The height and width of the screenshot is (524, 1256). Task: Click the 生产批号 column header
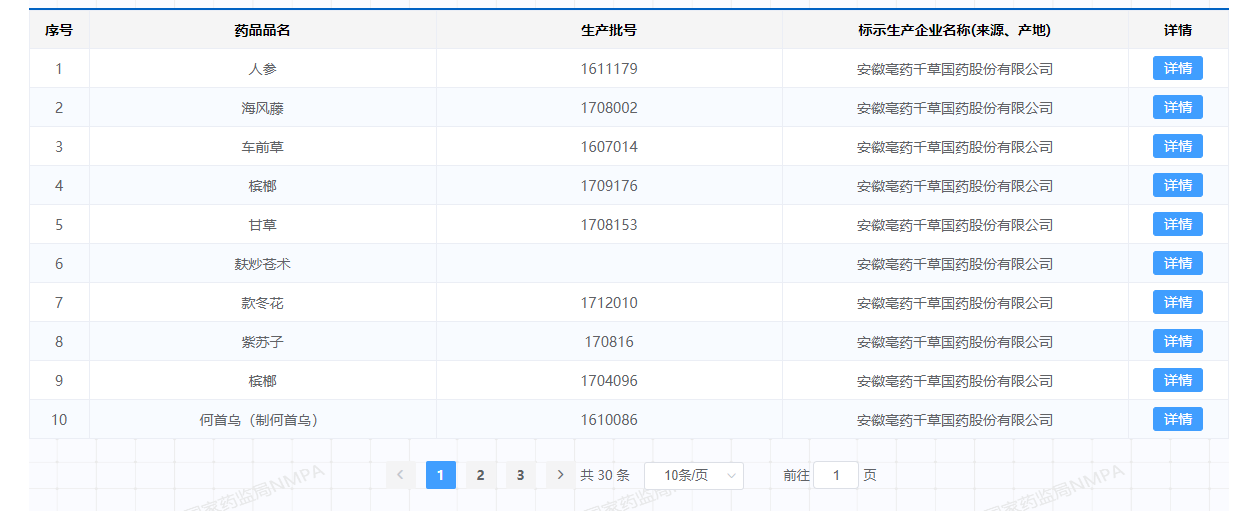tap(608, 30)
